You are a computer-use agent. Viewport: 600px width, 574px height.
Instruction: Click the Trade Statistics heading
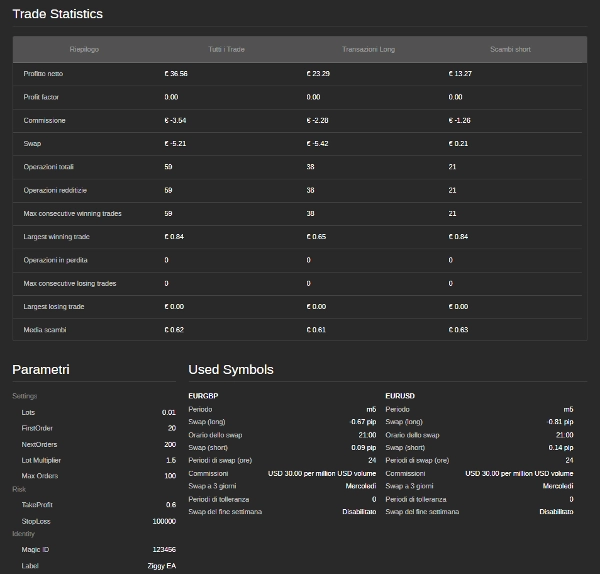58,14
